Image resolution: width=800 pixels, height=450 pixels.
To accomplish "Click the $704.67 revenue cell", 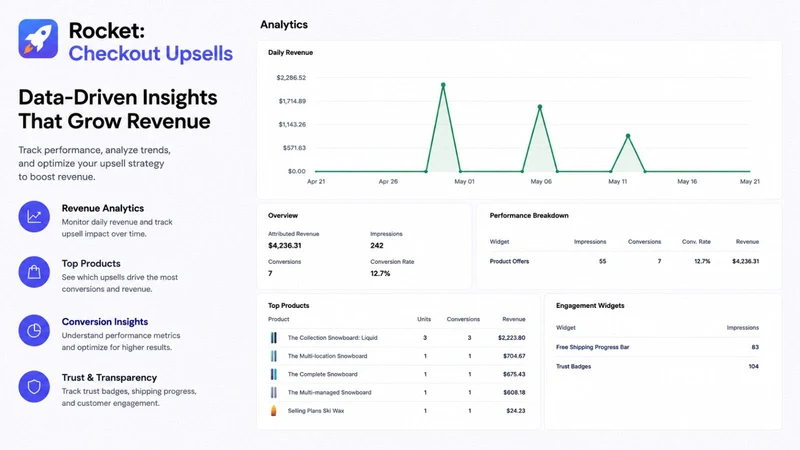I will 514,356.
